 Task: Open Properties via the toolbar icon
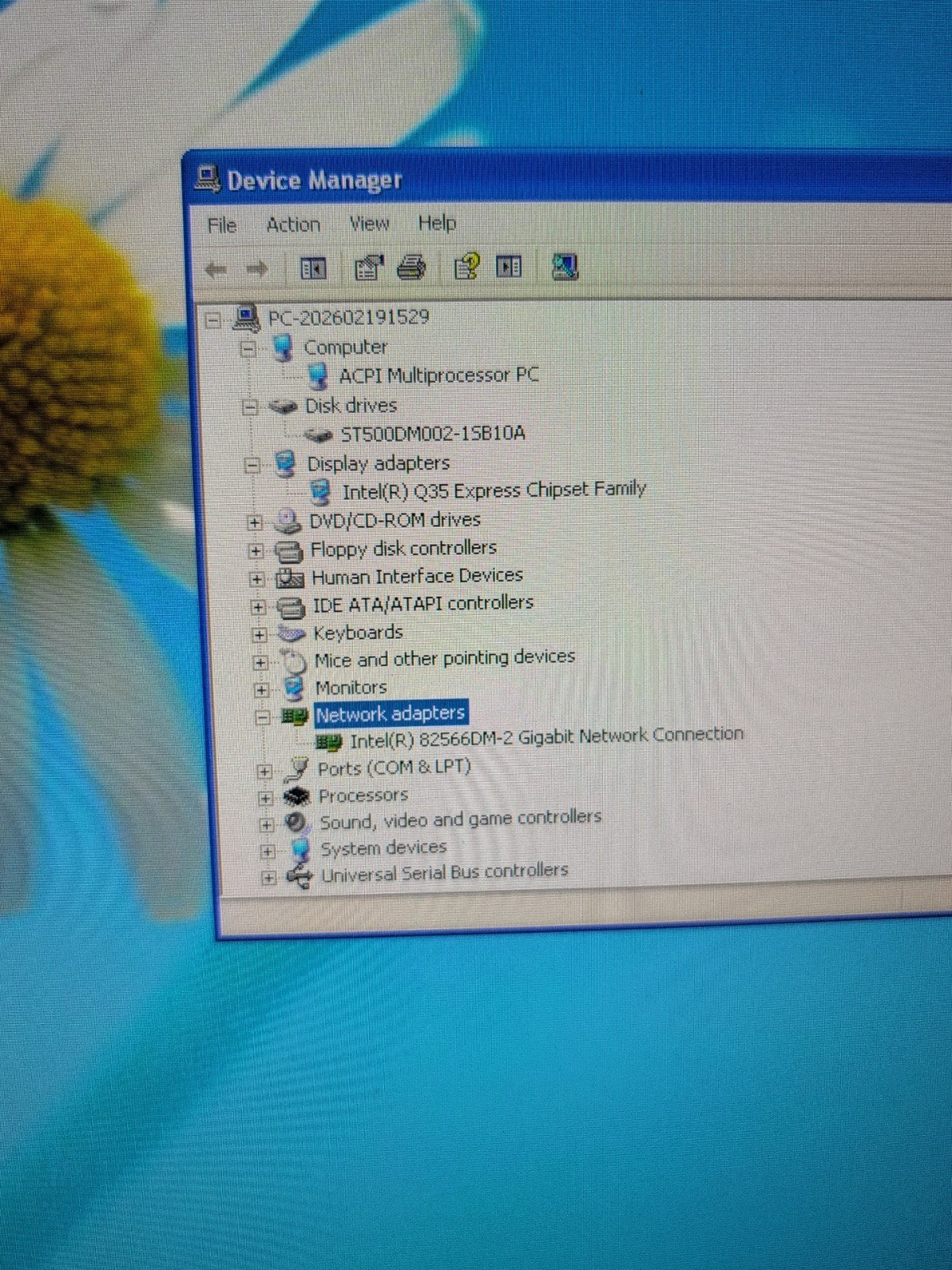[368, 268]
